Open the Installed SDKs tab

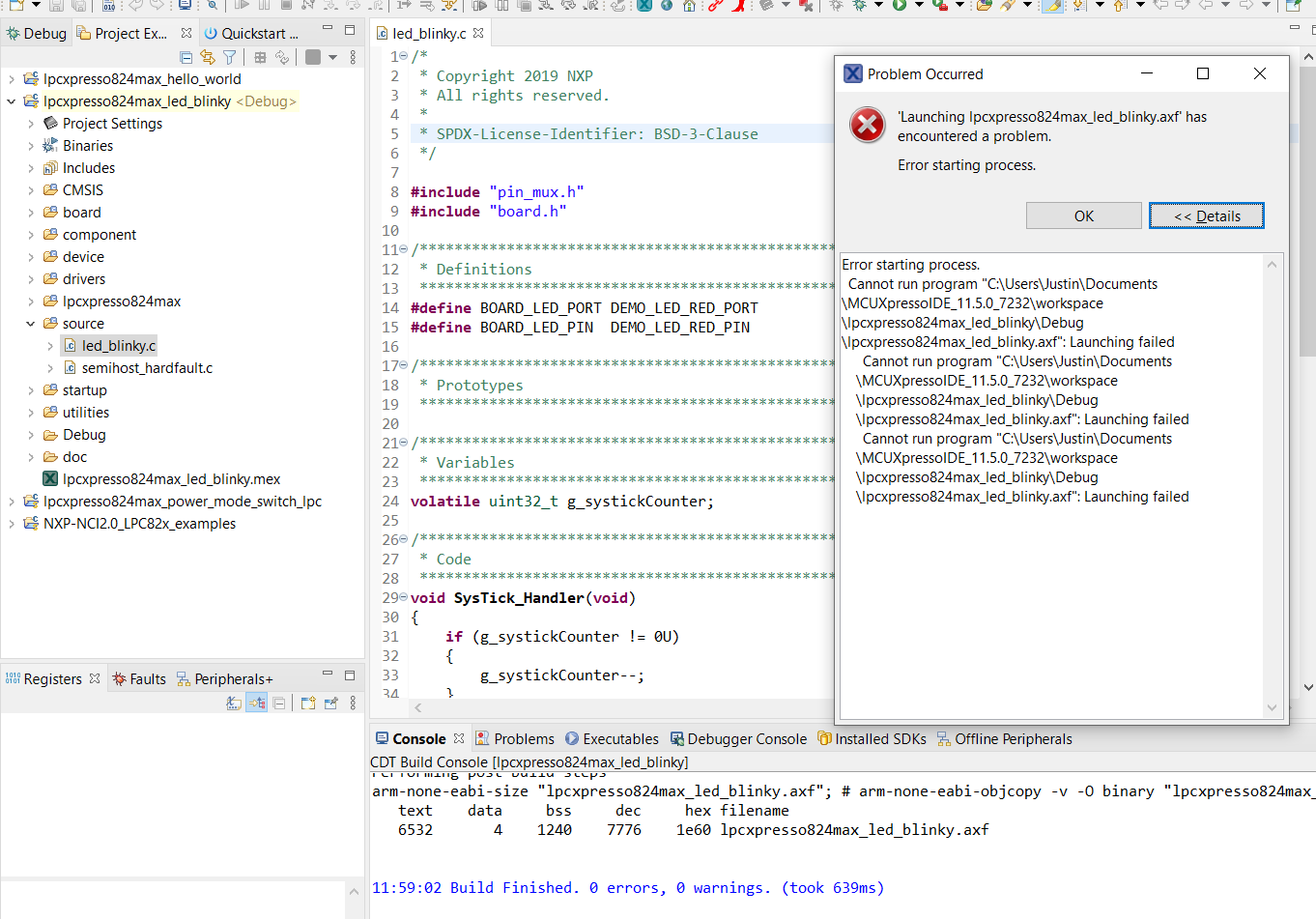[872, 738]
